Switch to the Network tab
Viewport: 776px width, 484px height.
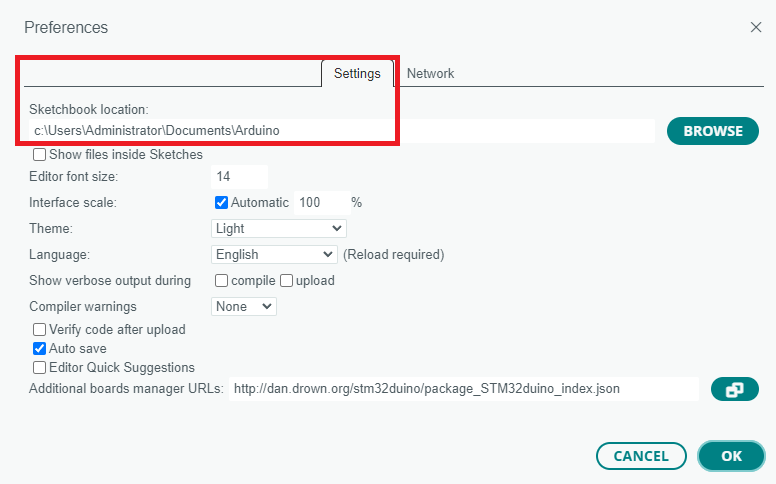(x=430, y=74)
